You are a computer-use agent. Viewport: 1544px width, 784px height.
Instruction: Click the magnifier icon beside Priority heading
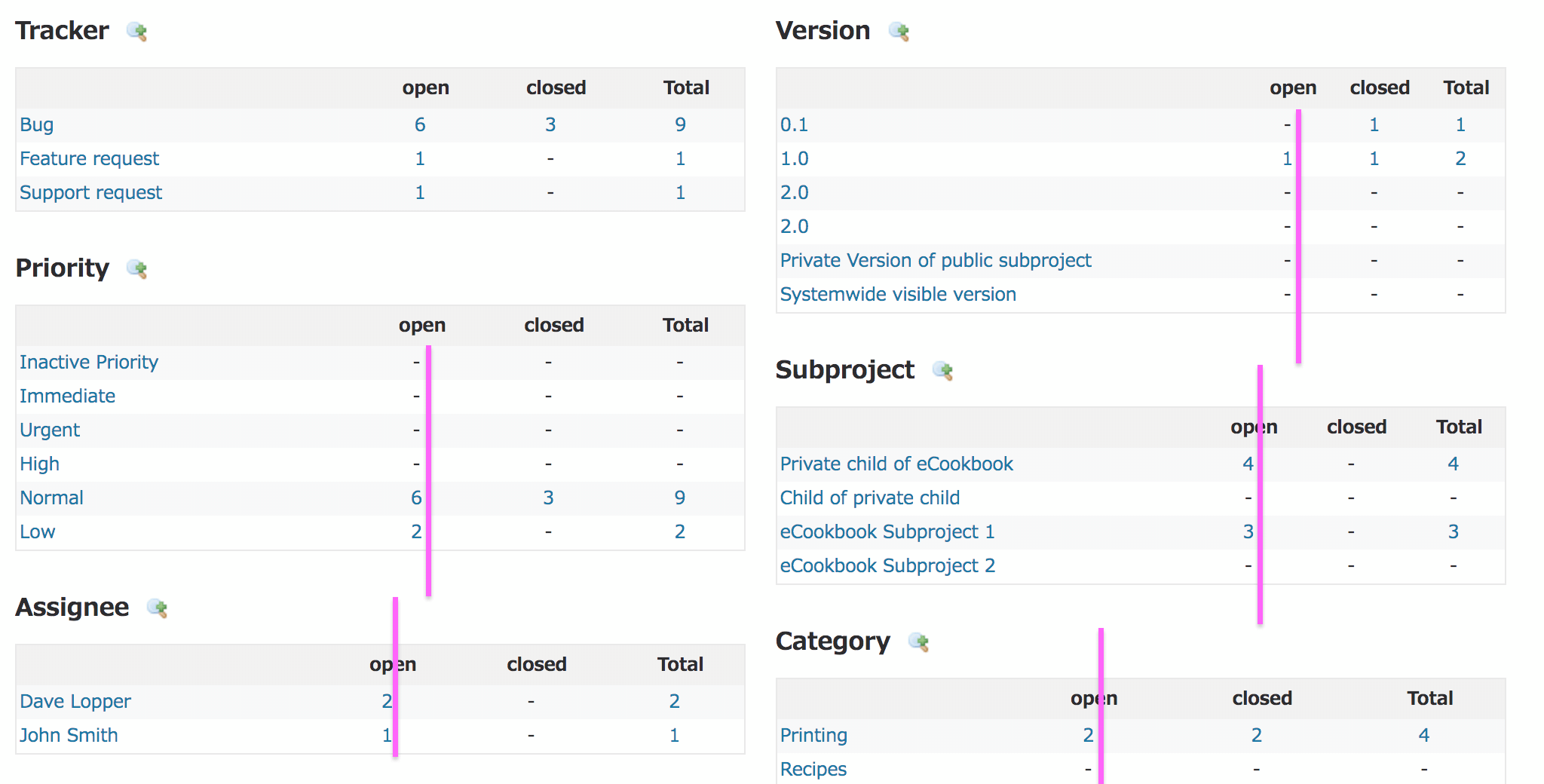coord(136,268)
